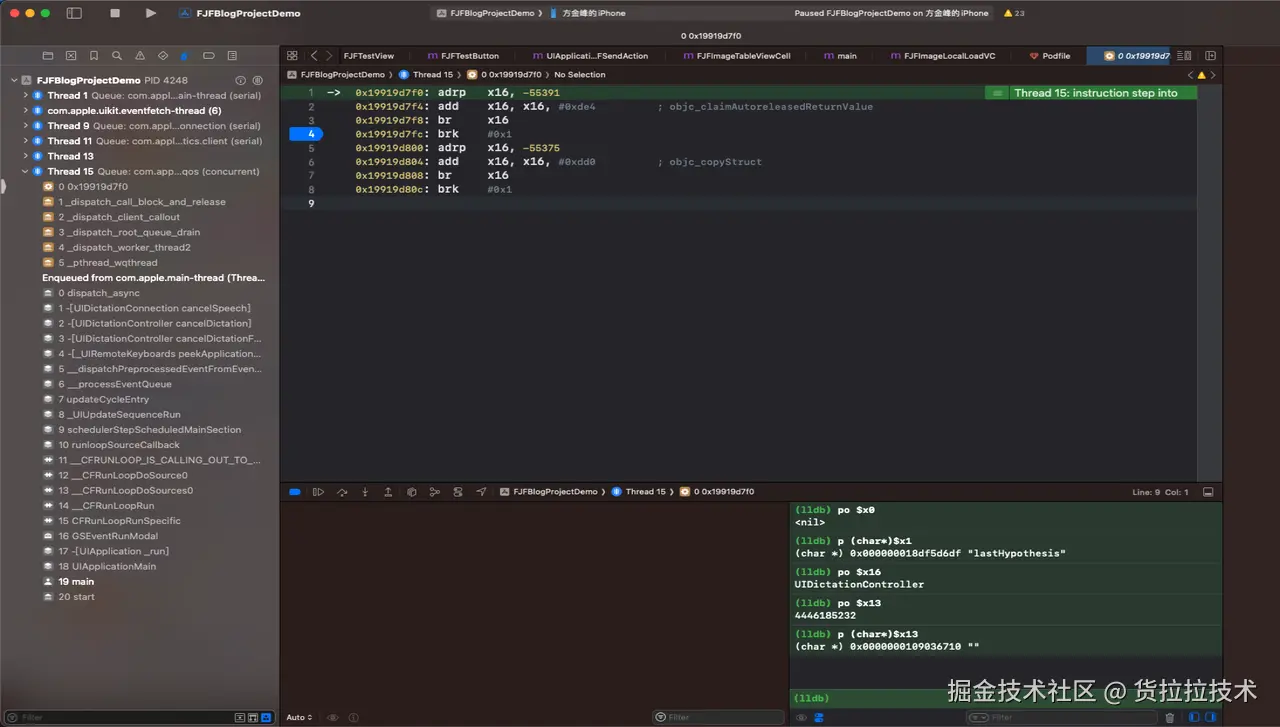Viewport: 1280px width, 727px height.
Task: Collapse the FJFBlogProjectDemo process tree
Action: point(14,80)
